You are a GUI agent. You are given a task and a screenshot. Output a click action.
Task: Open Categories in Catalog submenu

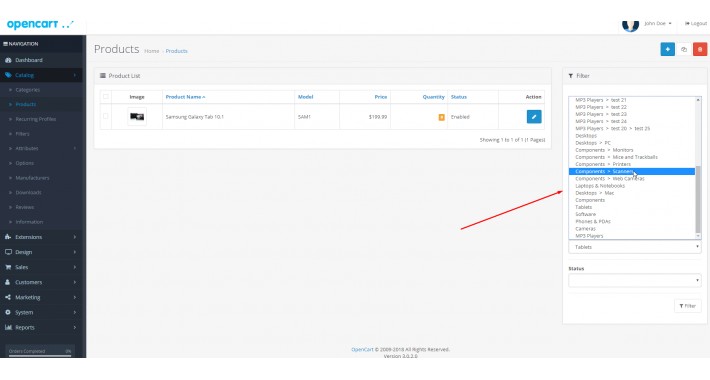28,90
